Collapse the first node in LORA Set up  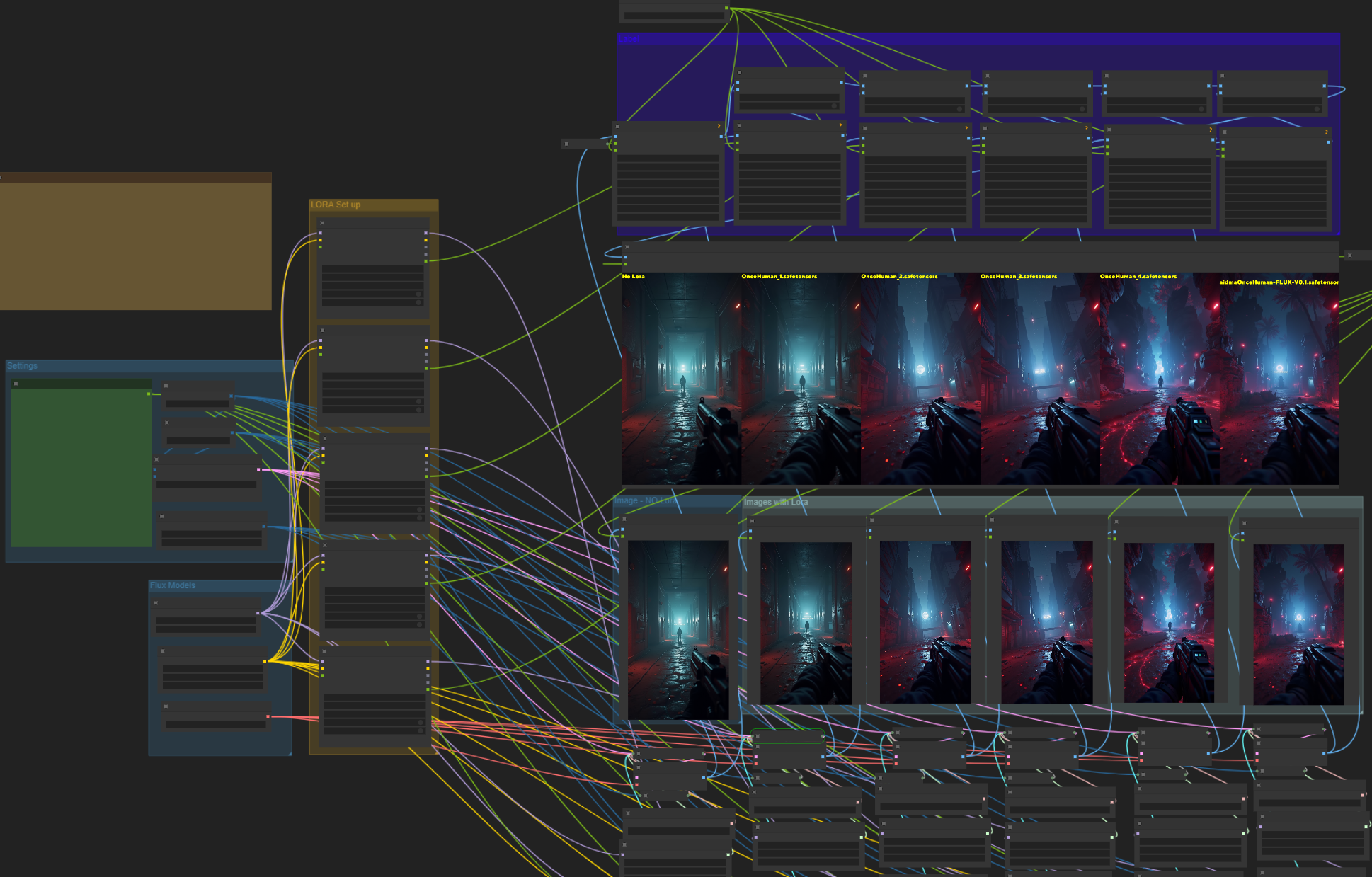(322, 223)
